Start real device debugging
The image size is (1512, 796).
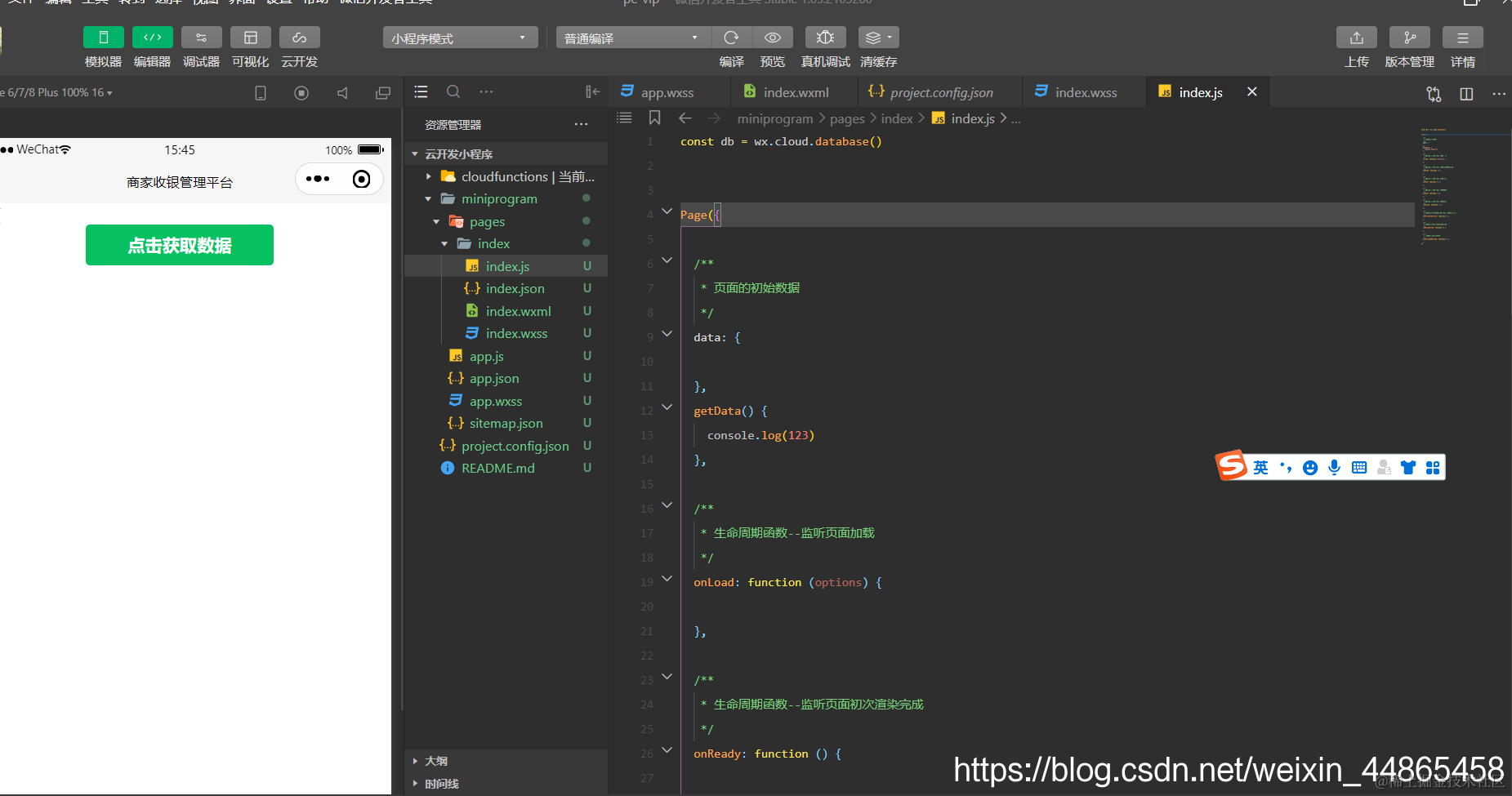(825, 38)
